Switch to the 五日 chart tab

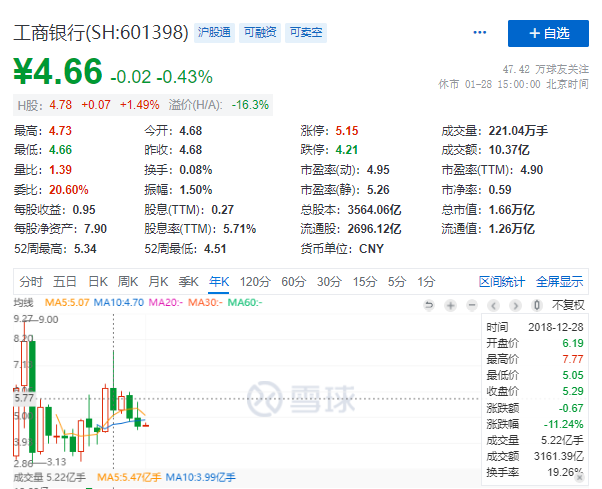[64, 282]
